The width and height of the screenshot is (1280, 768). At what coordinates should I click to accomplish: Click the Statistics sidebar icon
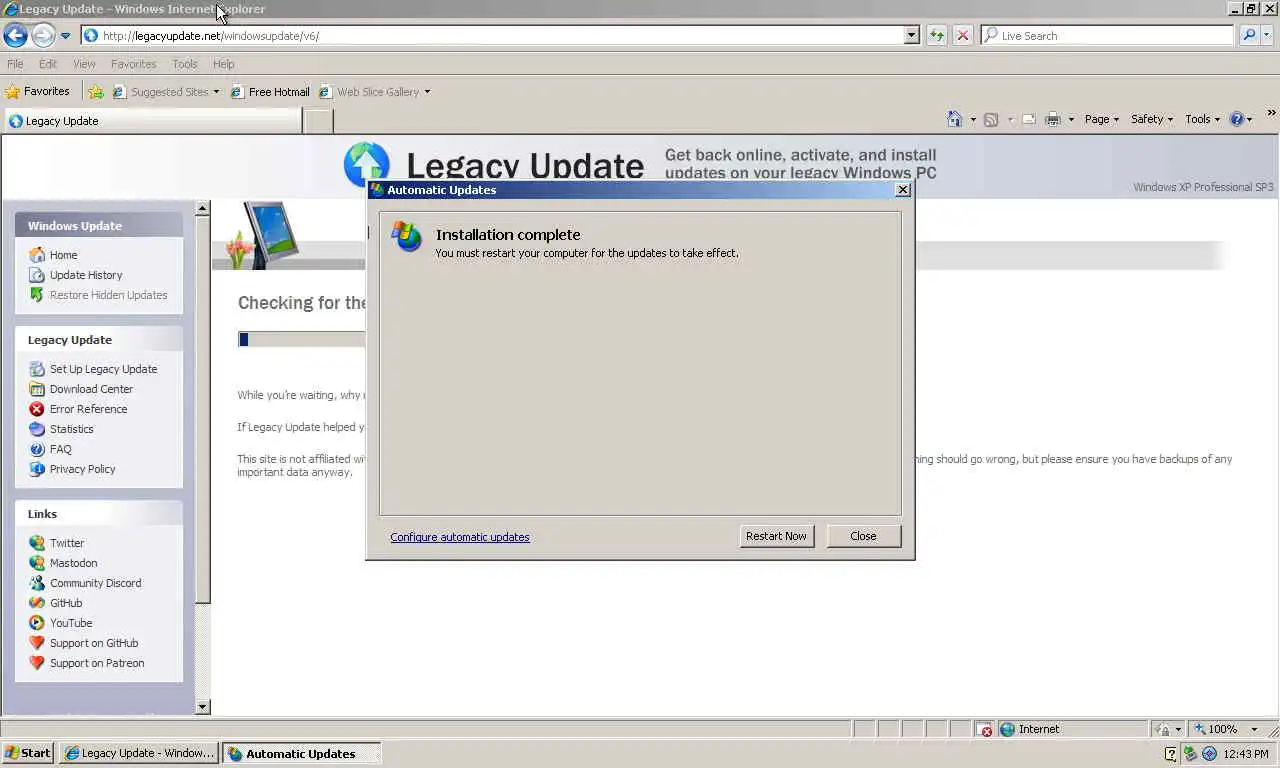coord(37,429)
